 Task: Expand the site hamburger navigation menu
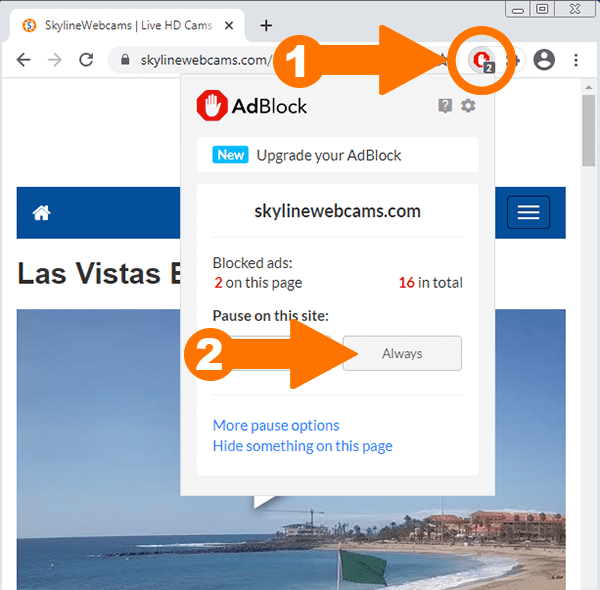(x=528, y=212)
